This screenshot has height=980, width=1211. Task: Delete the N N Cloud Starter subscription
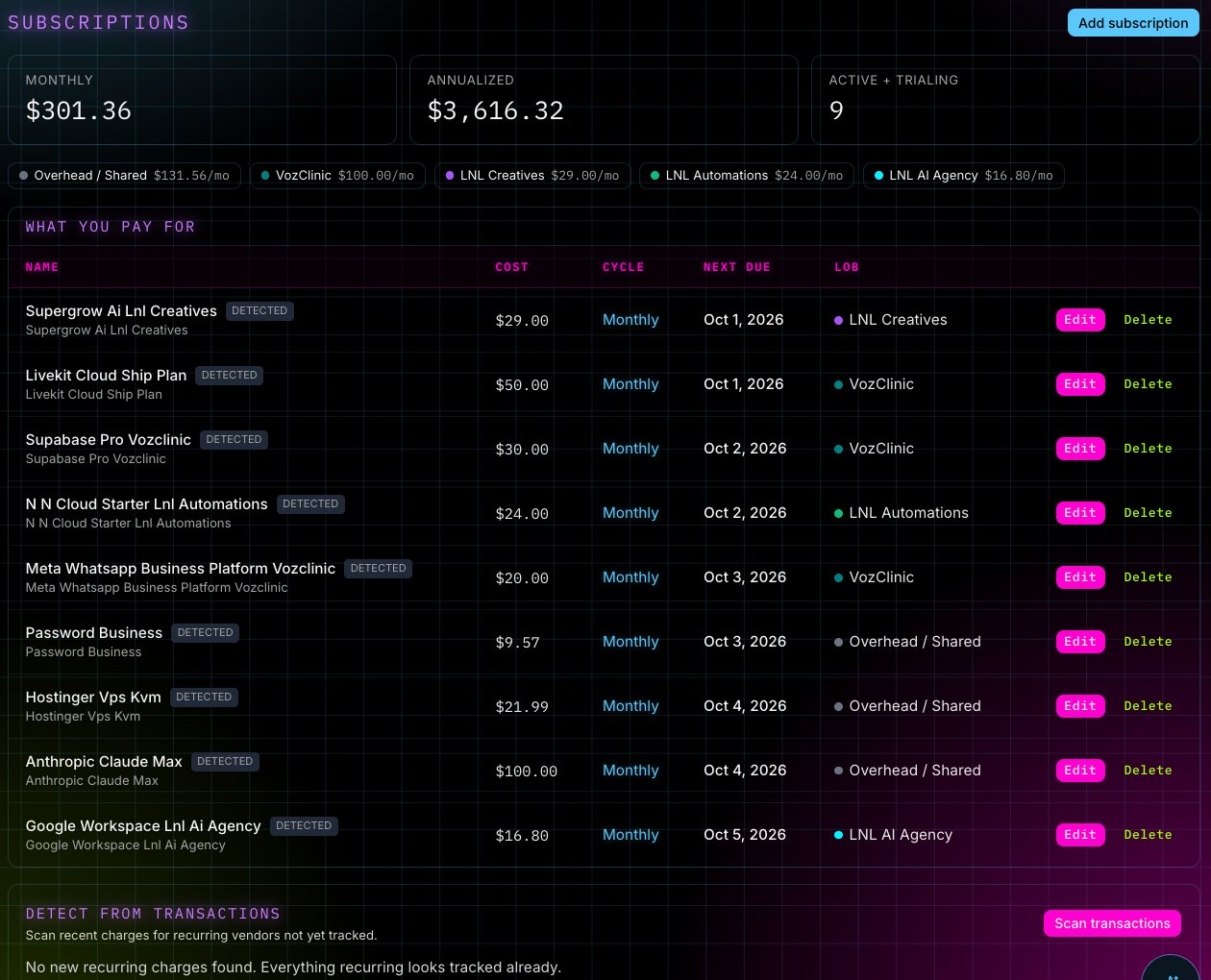click(1148, 513)
